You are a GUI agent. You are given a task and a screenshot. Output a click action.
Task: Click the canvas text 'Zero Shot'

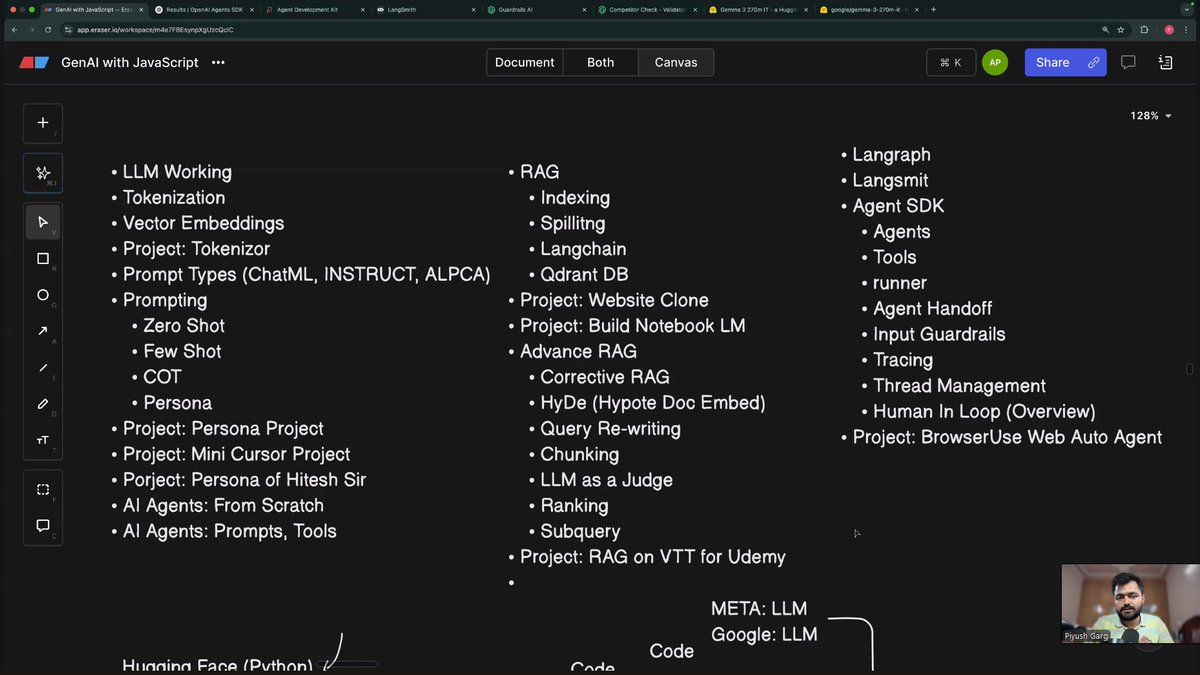tap(184, 326)
